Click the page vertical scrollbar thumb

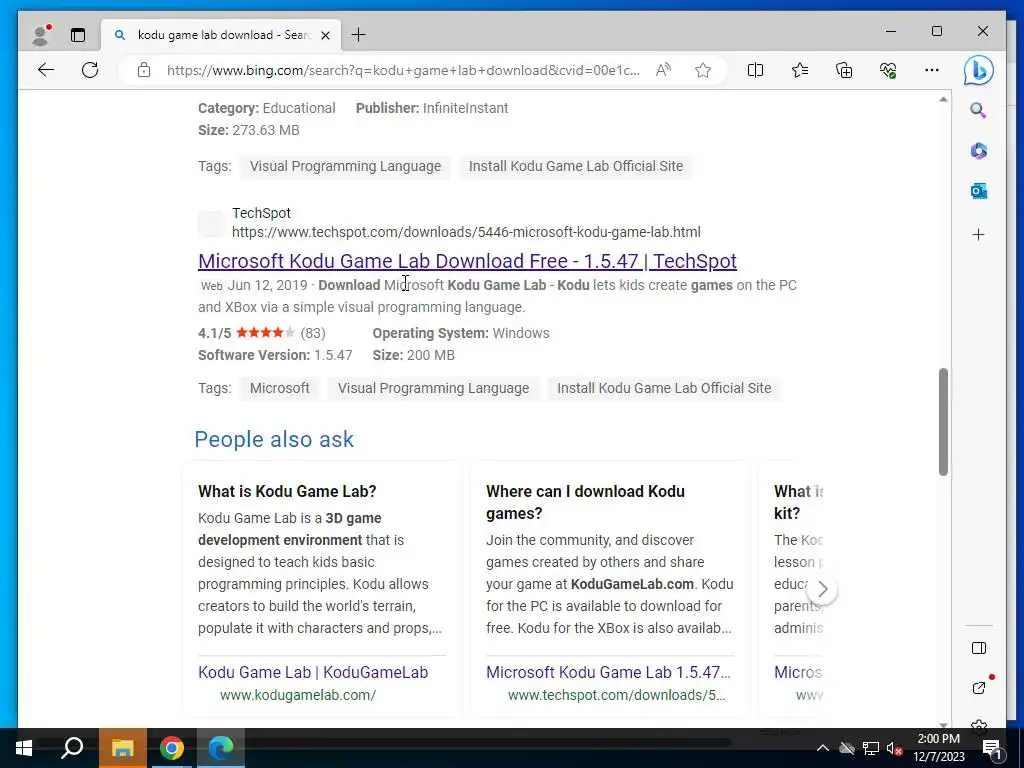point(943,422)
